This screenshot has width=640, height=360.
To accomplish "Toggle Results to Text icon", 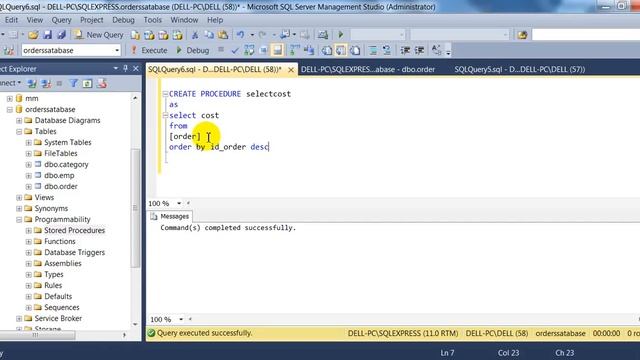I will 327,51.
